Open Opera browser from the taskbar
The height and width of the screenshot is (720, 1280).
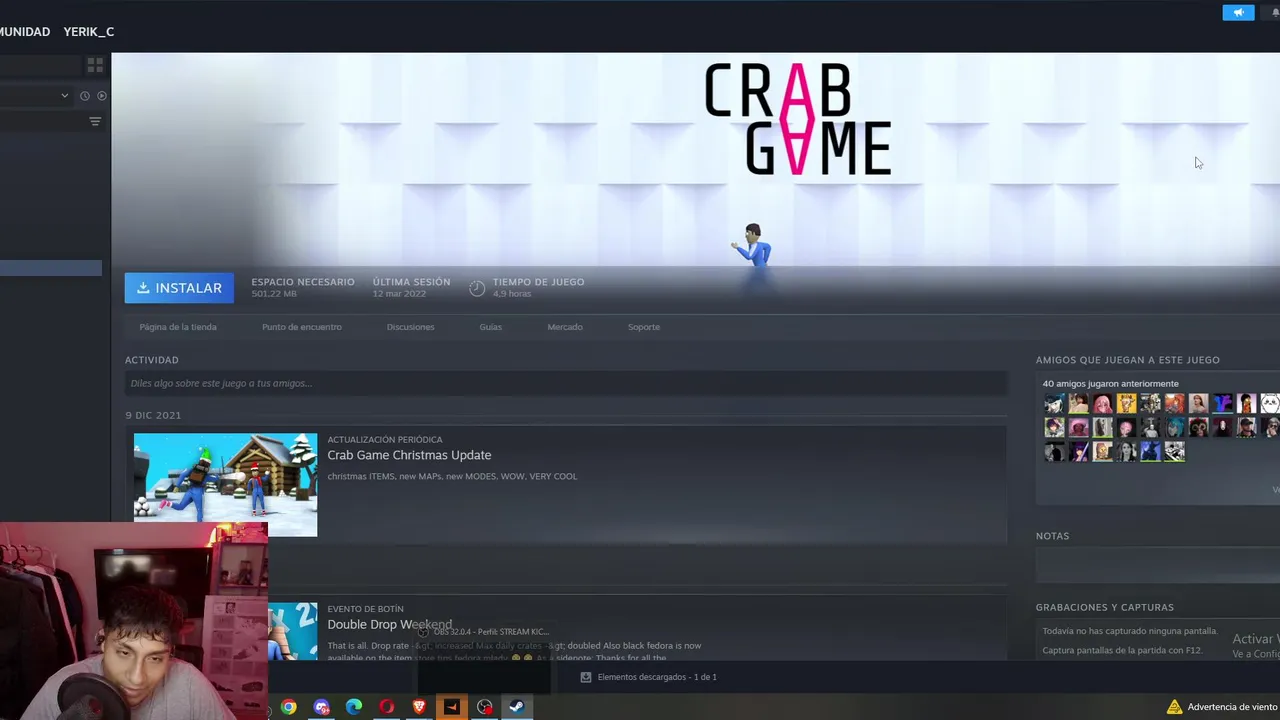(x=386, y=707)
